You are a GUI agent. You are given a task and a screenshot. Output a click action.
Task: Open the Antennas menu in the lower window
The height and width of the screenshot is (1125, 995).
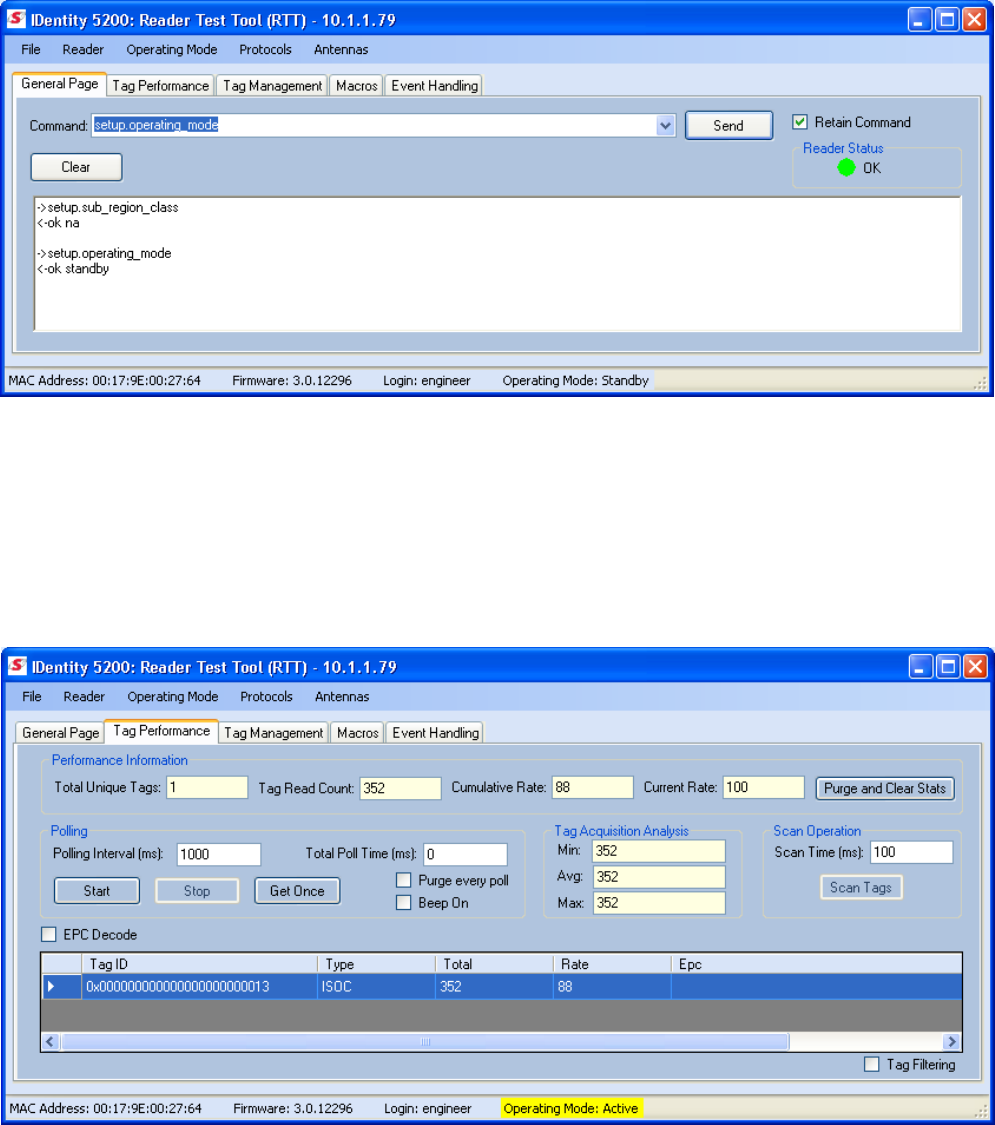pyautogui.click(x=342, y=697)
